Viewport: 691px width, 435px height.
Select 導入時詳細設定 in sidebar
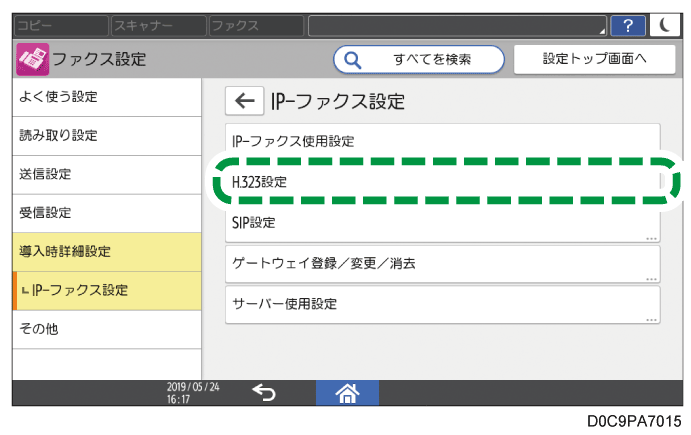(107, 252)
